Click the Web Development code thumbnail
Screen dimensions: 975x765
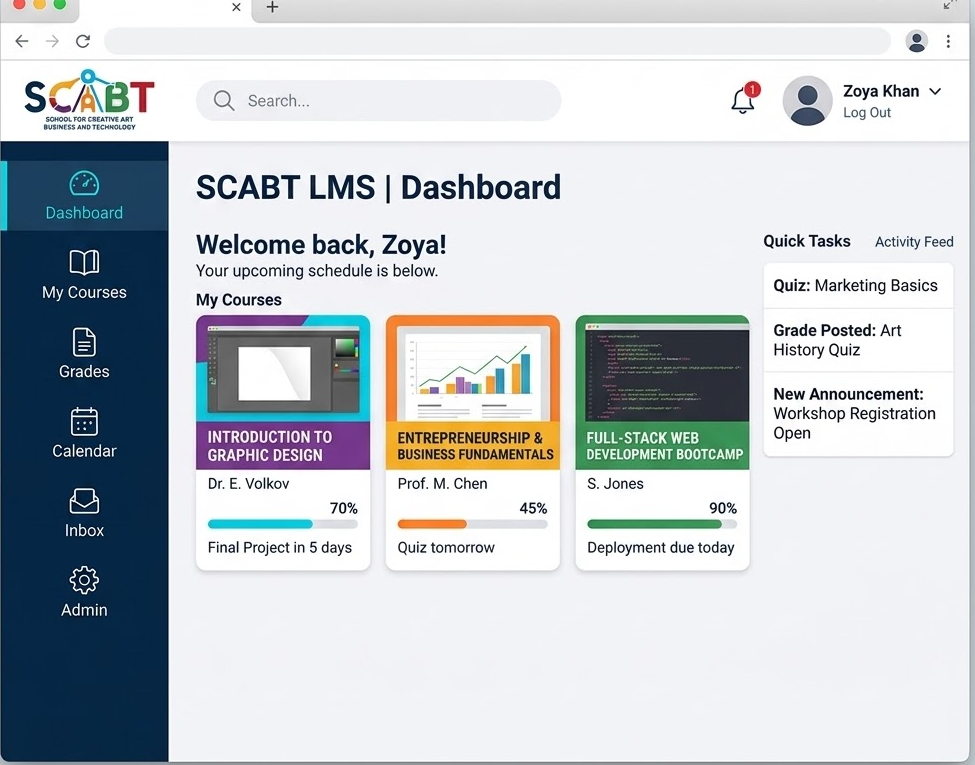pyautogui.click(x=662, y=368)
